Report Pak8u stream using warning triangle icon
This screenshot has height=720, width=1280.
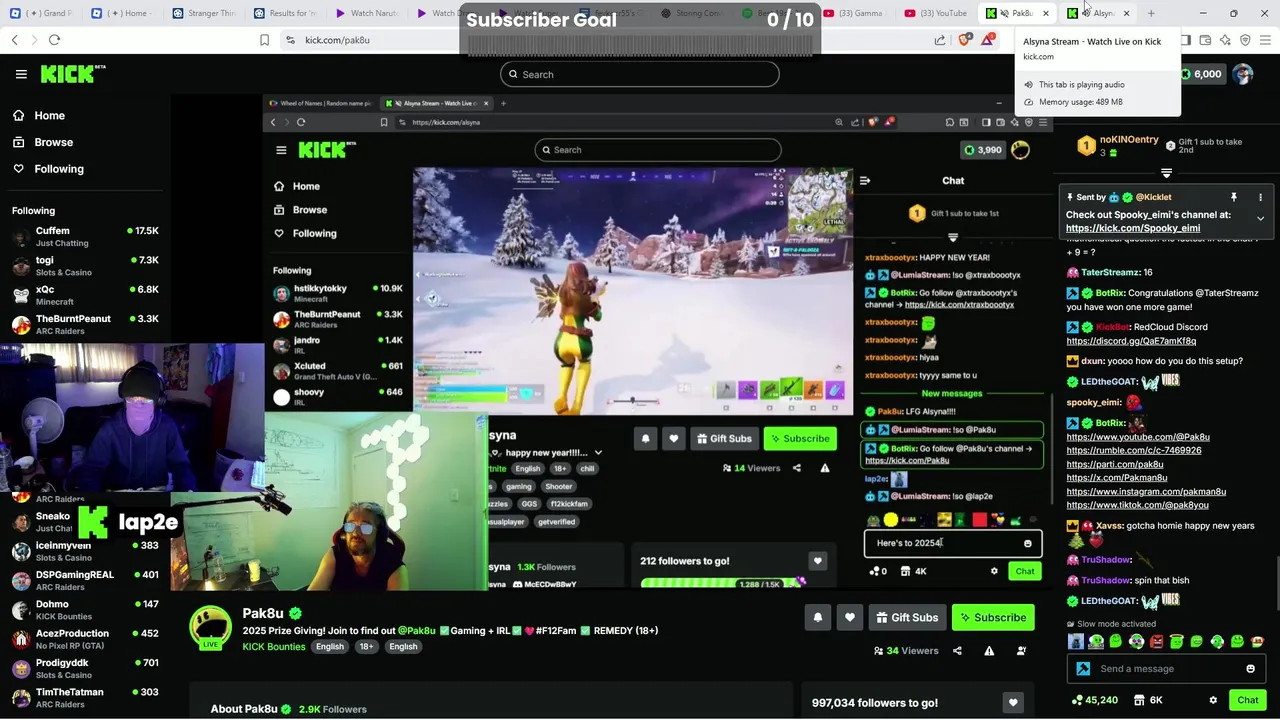[x=989, y=651]
